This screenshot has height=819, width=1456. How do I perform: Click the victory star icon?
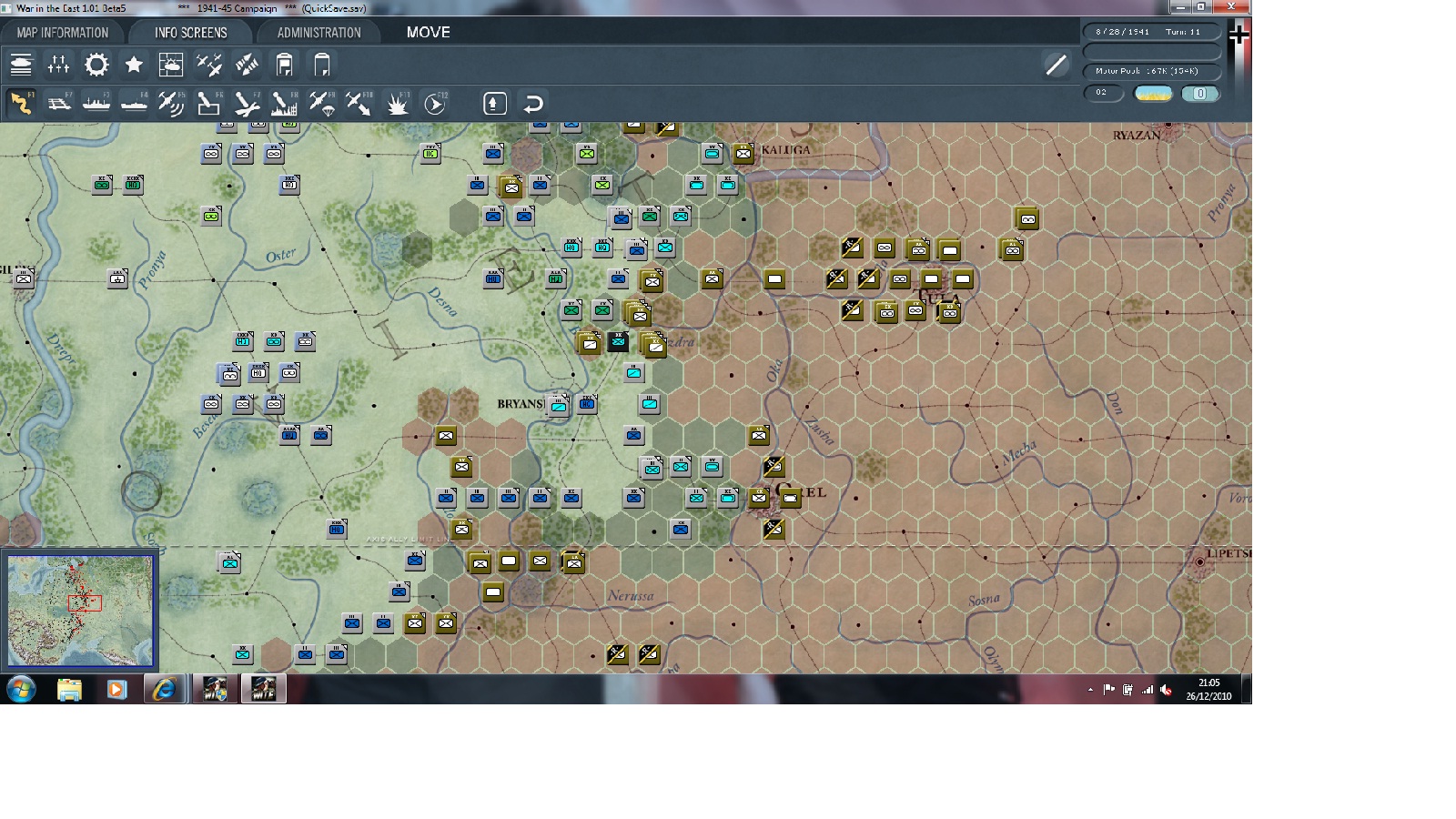click(134, 65)
